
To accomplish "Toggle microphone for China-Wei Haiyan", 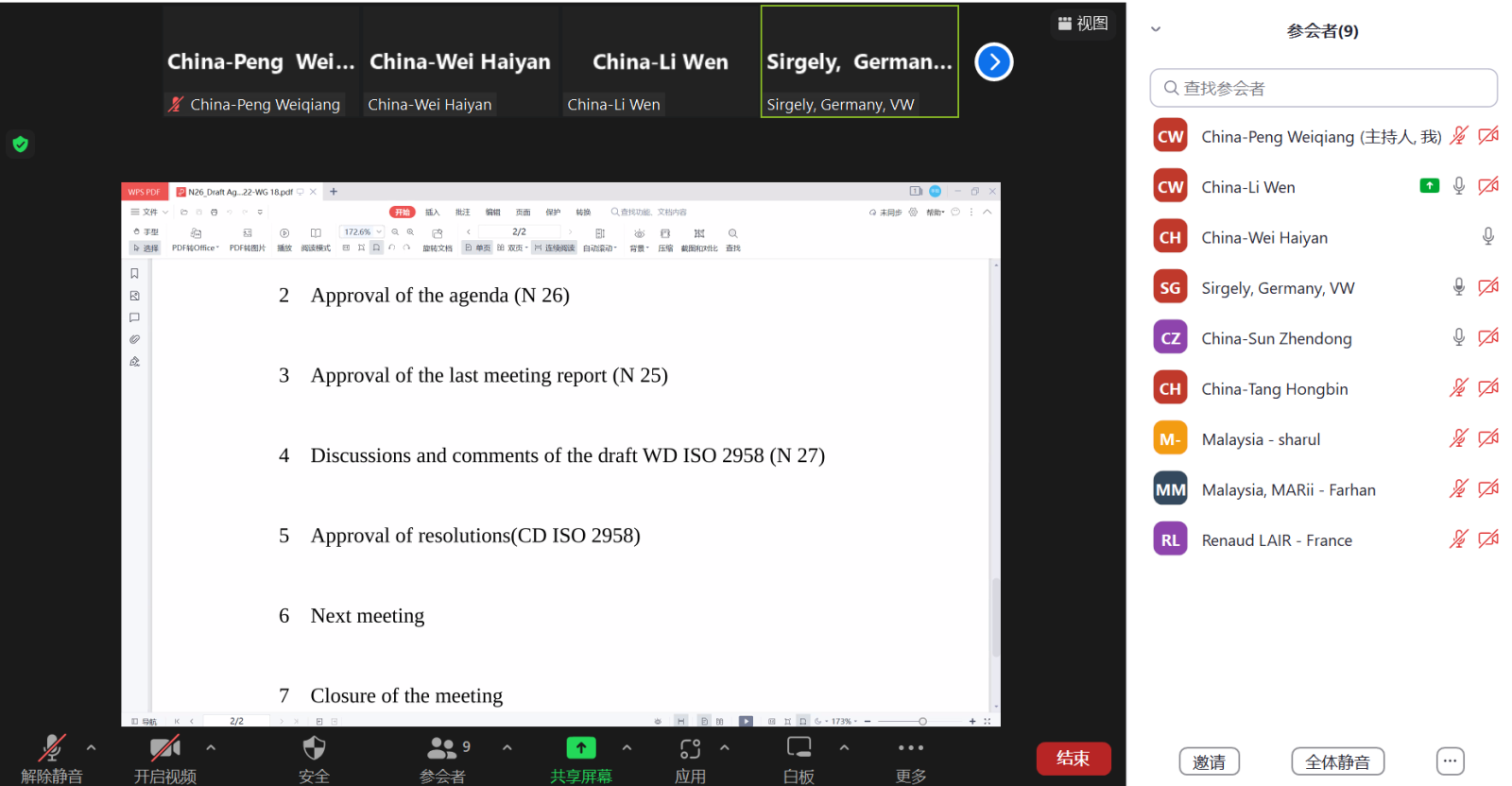I will [x=1487, y=237].
